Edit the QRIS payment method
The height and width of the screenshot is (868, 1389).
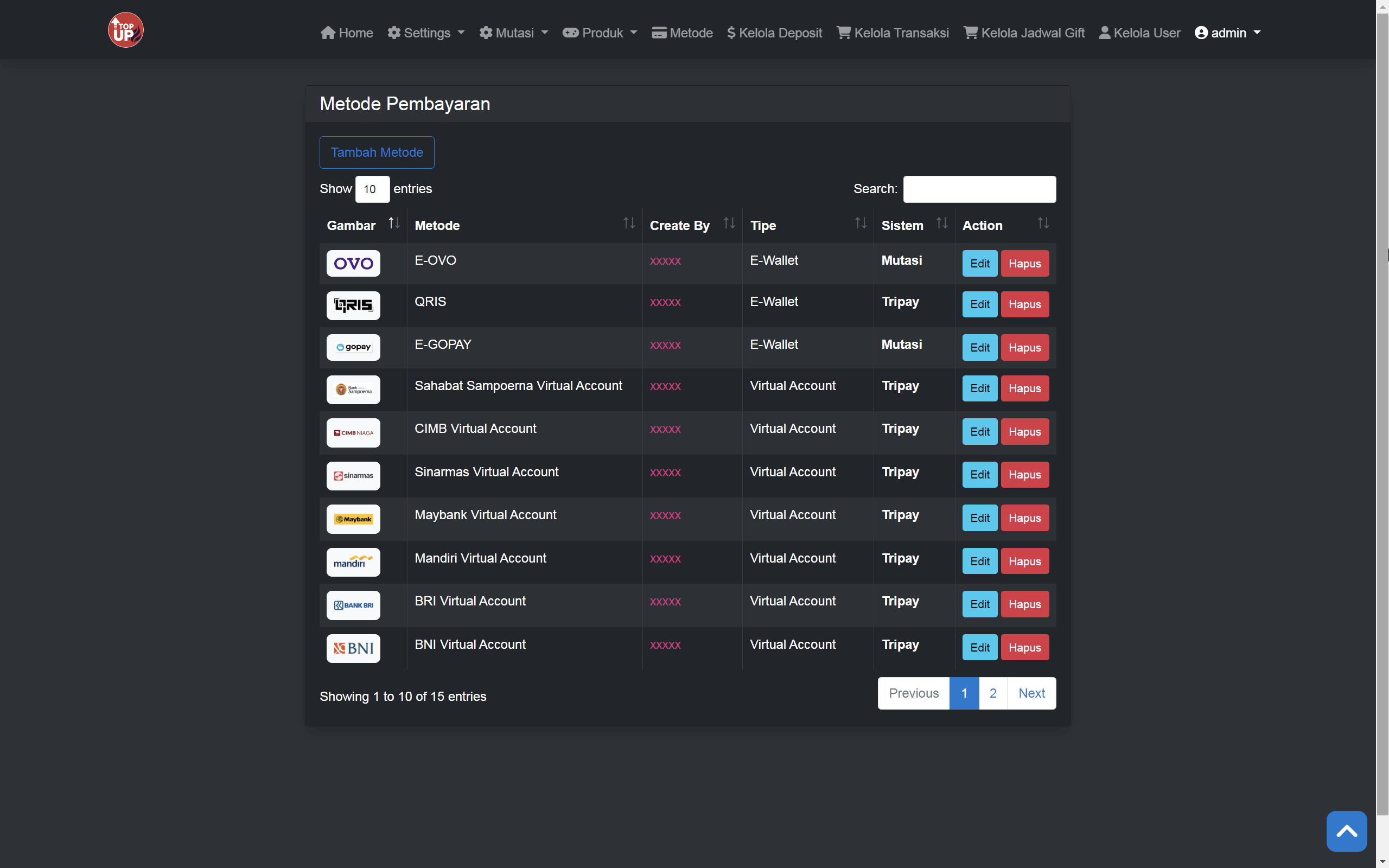click(x=979, y=304)
